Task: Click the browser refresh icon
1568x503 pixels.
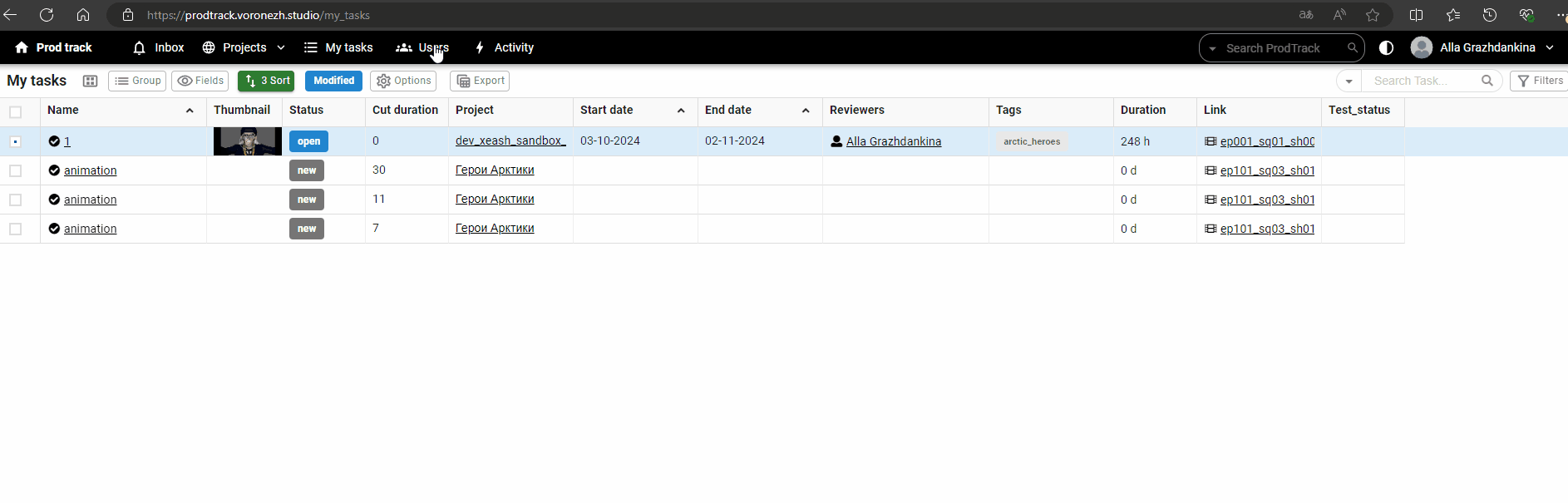Action: [x=47, y=15]
